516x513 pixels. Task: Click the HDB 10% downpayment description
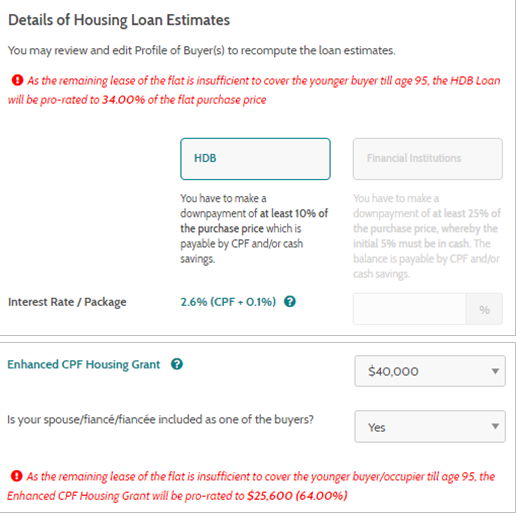tap(254, 229)
